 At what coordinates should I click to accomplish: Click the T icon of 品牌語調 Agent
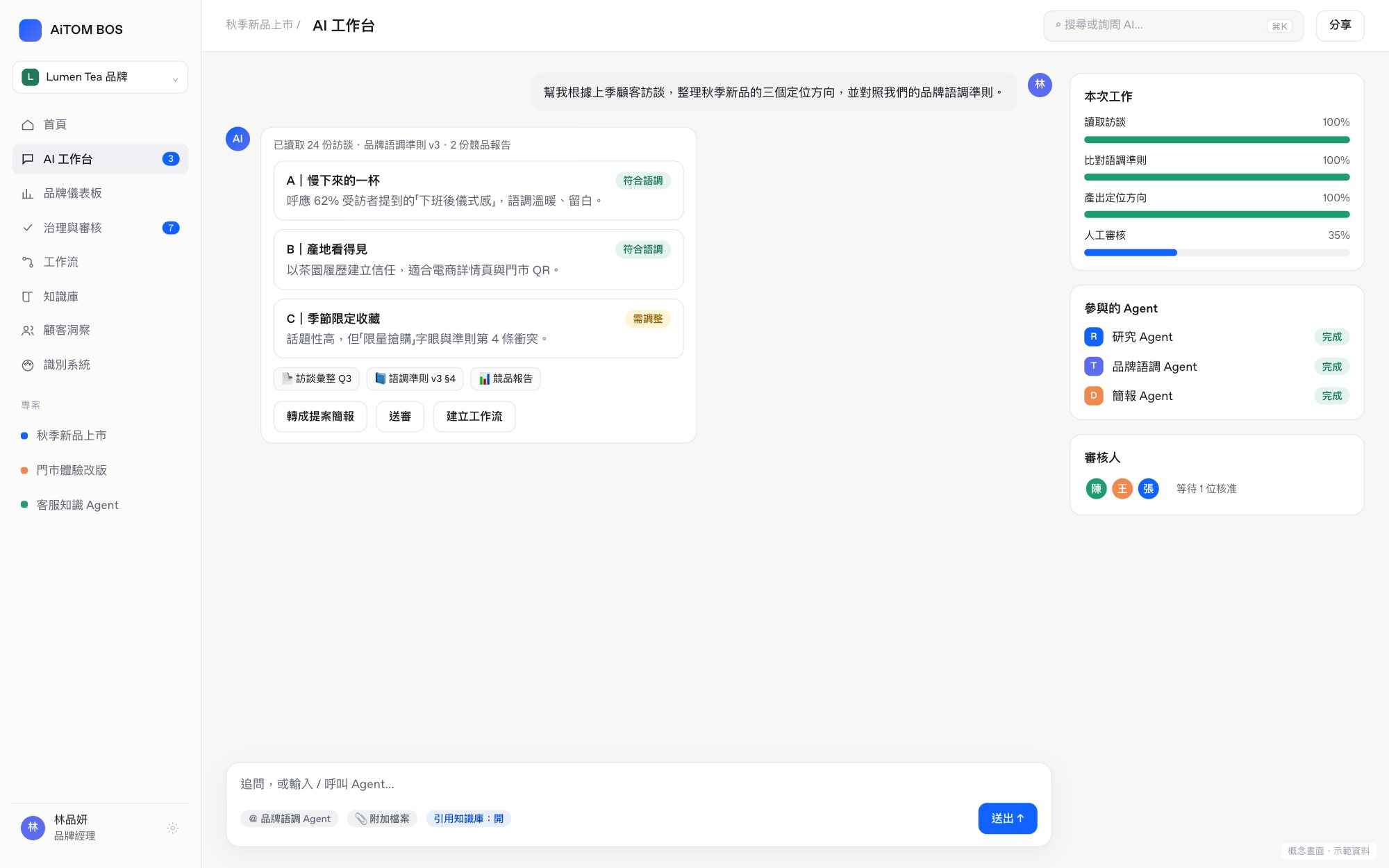tap(1093, 366)
